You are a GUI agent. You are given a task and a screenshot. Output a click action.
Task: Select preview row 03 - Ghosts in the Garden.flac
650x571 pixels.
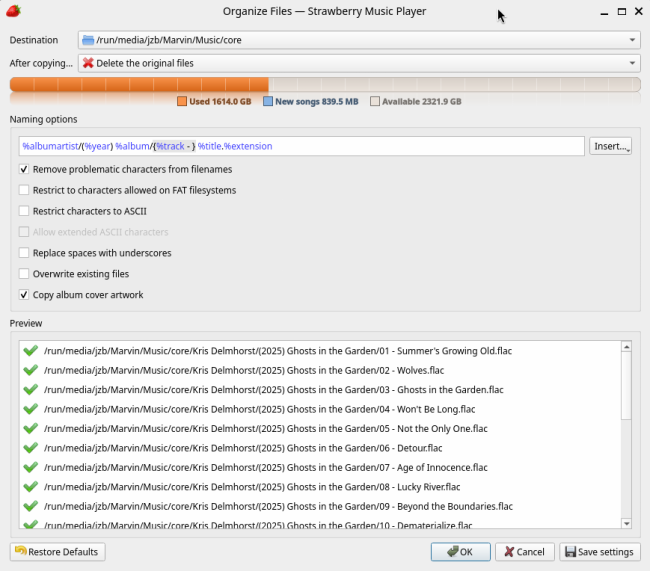[x=320, y=390]
